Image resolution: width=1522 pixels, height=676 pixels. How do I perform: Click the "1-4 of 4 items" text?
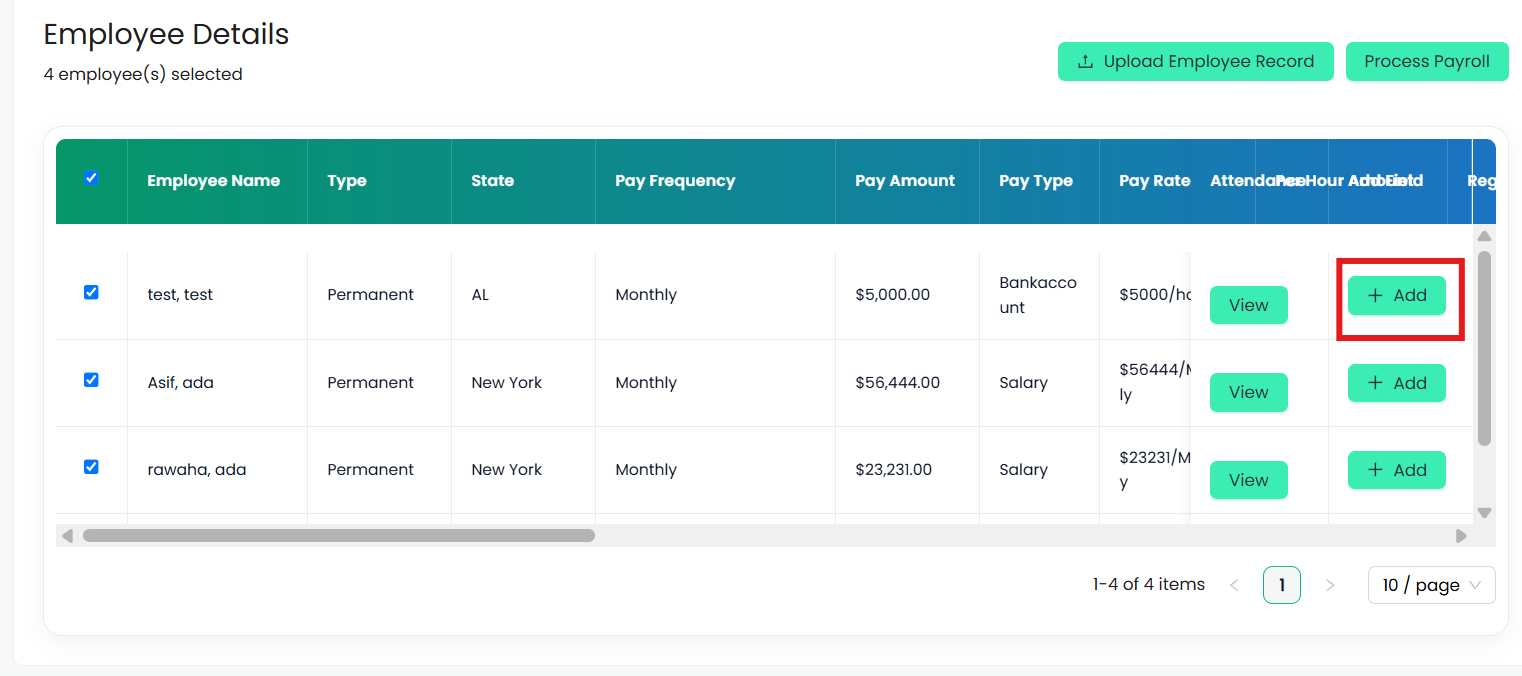tap(1149, 584)
